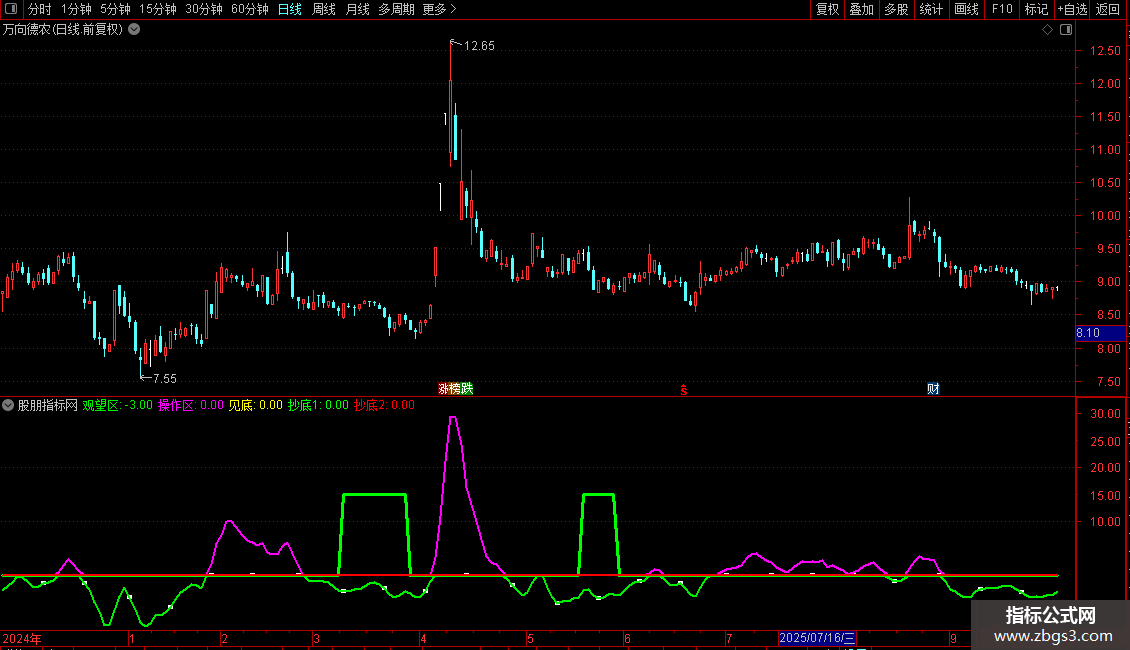Toggle right side panel icon on chart header
This screenshot has height=650, width=1130.
[x=1066, y=30]
